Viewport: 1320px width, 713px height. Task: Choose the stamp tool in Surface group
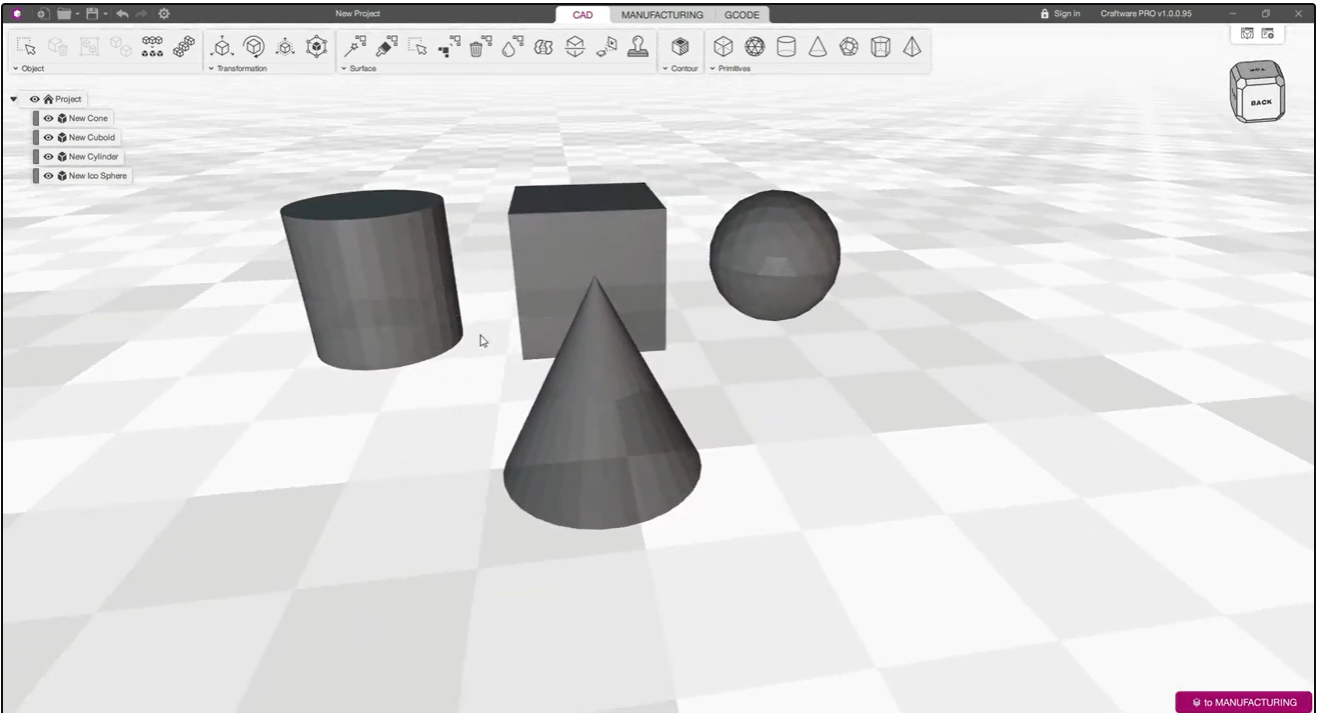(x=637, y=47)
